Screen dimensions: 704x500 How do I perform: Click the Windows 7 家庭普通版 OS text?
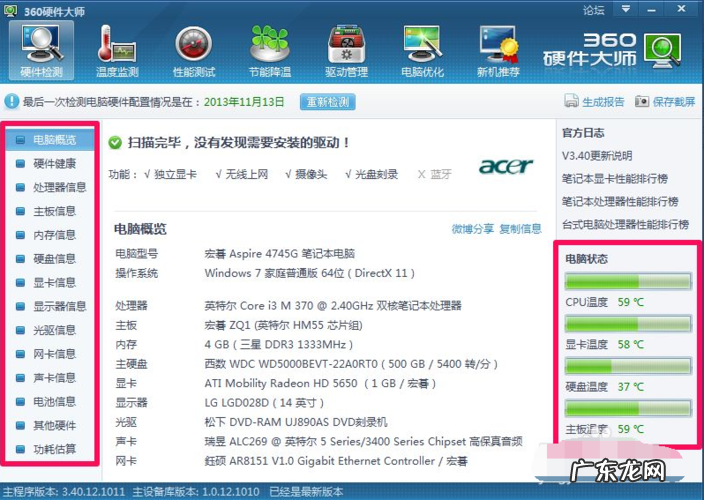click(x=309, y=273)
